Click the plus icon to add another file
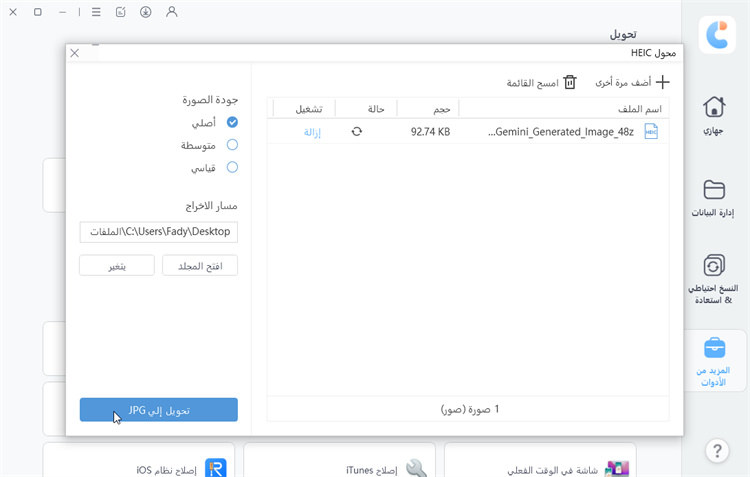 point(661,82)
